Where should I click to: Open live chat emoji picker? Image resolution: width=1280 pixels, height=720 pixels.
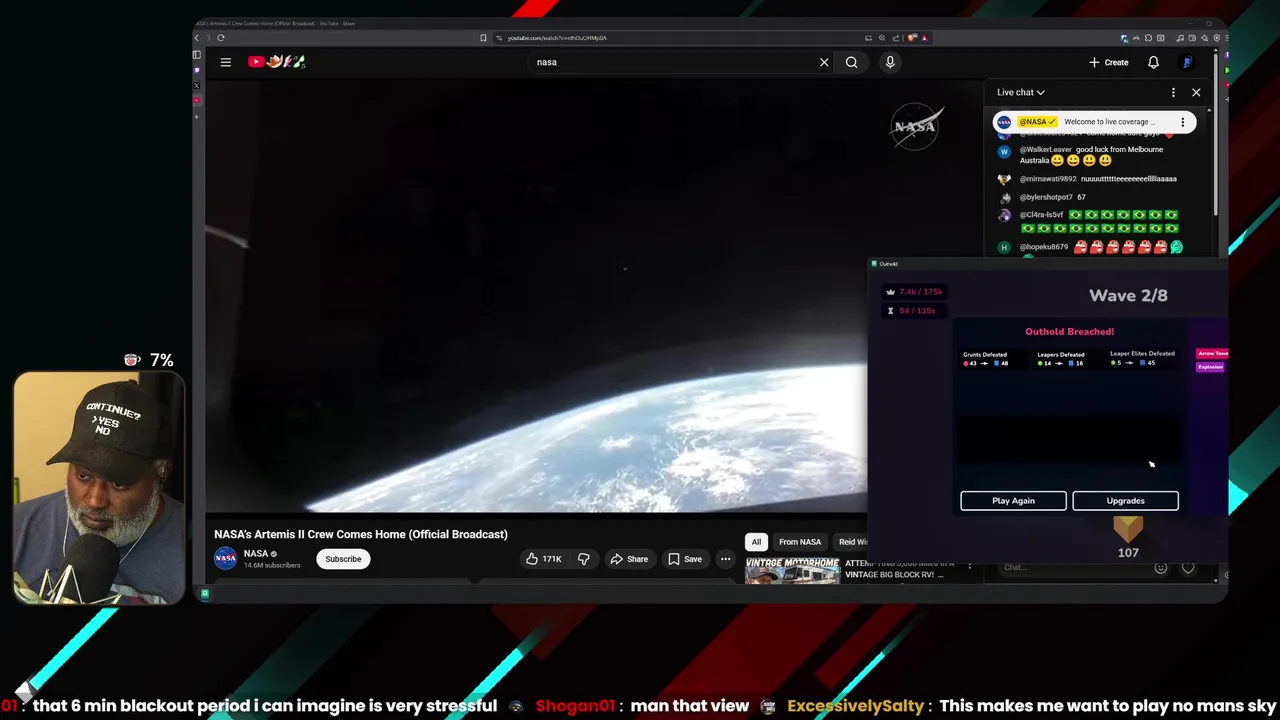tap(1161, 567)
